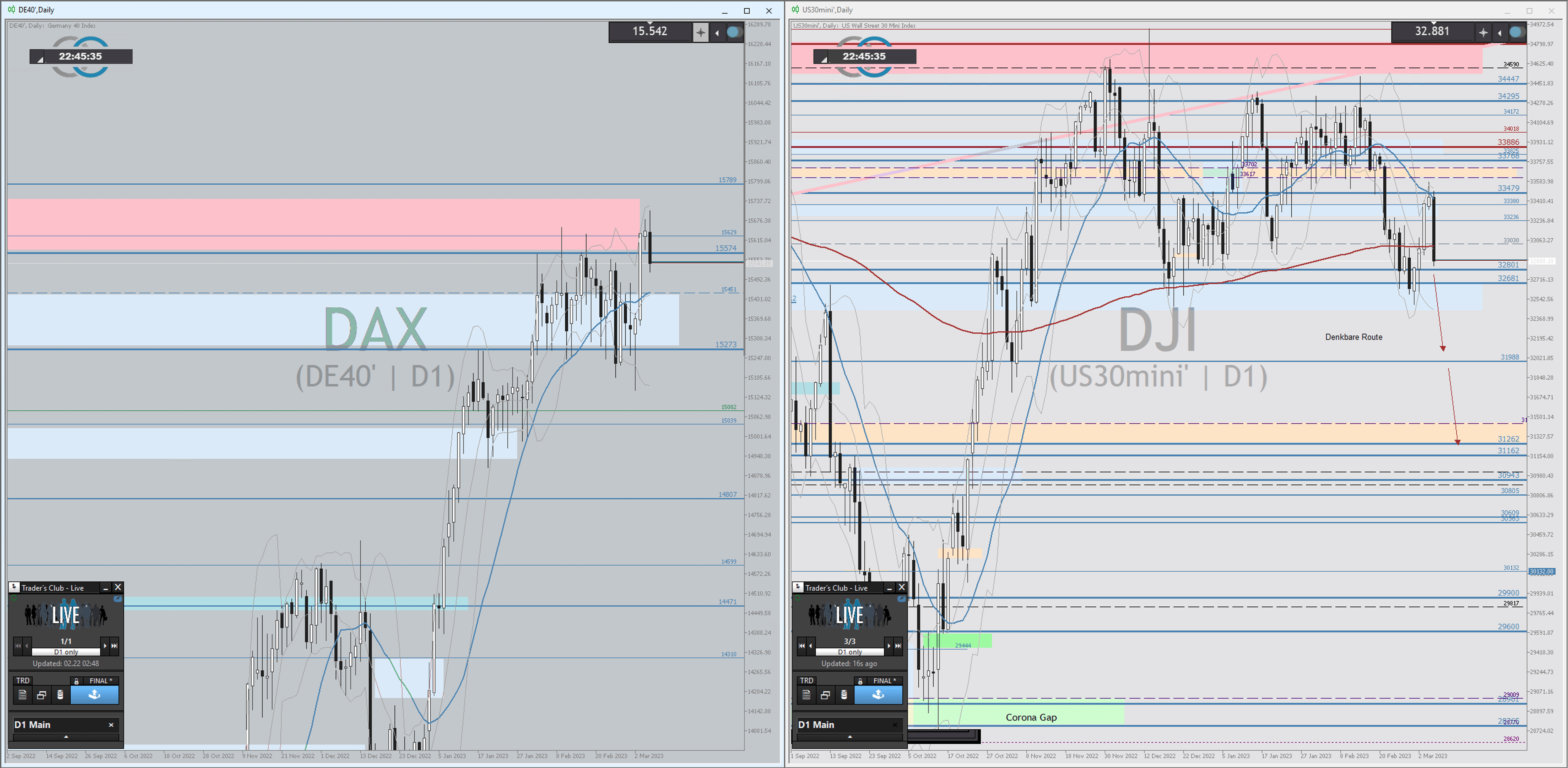1568x768 pixels.
Task: Jump to first analysis in DAX panel
Action: click(18, 646)
